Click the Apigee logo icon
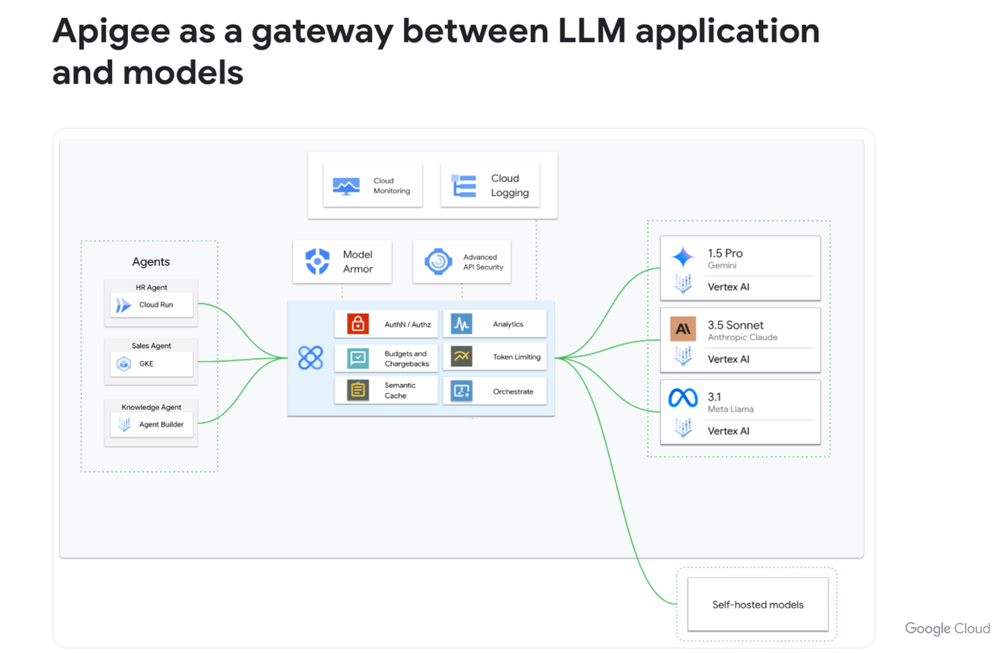Screen dimensions: 999x653 click(x=311, y=358)
